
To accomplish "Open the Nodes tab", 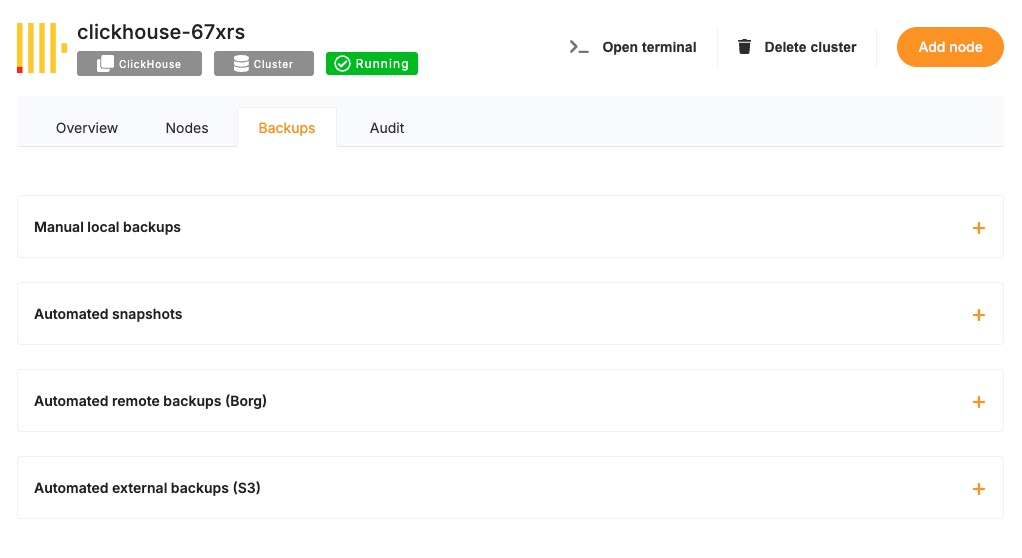I will pos(187,128).
